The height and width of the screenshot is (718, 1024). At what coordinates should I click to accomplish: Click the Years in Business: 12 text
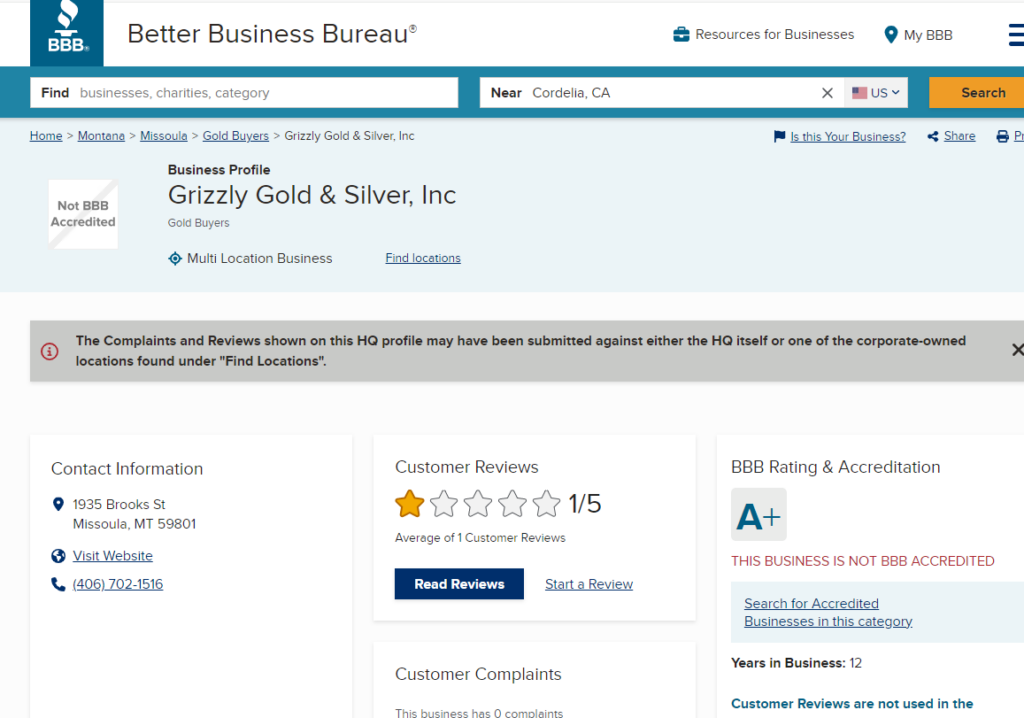(797, 663)
